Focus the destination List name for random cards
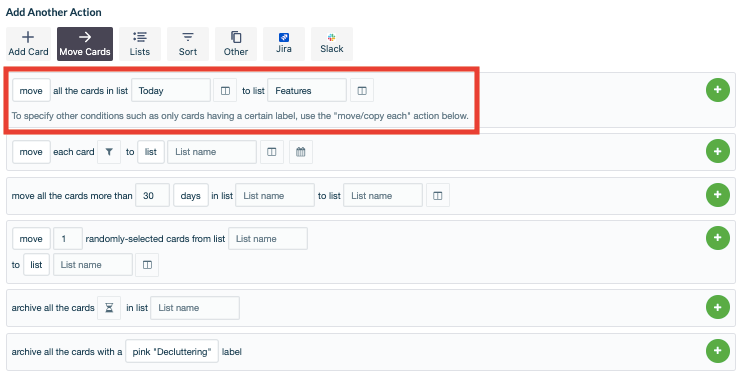738x382 pixels. tap(93, 265)
